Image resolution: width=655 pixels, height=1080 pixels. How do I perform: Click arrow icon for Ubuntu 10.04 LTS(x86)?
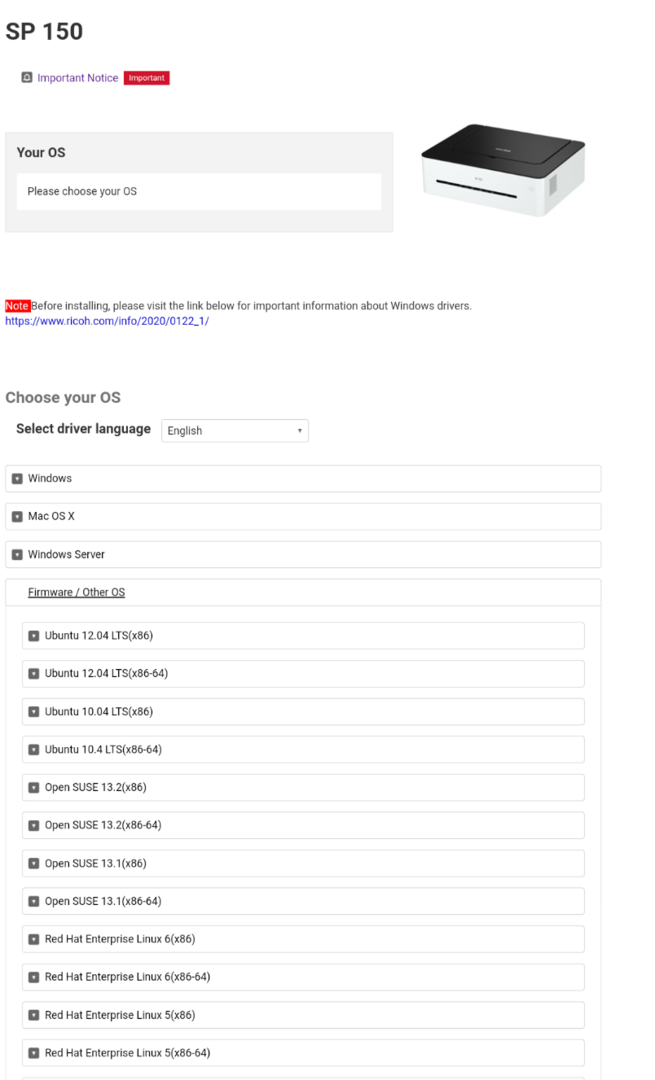[34, 712]
